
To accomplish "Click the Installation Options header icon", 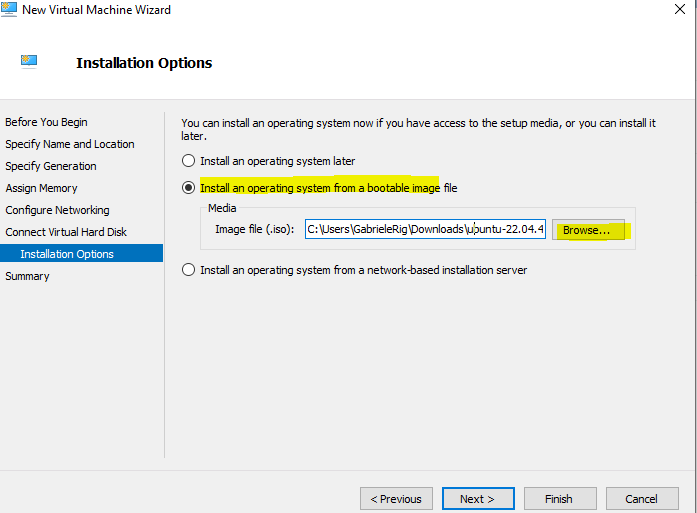I will pos(29,62).
